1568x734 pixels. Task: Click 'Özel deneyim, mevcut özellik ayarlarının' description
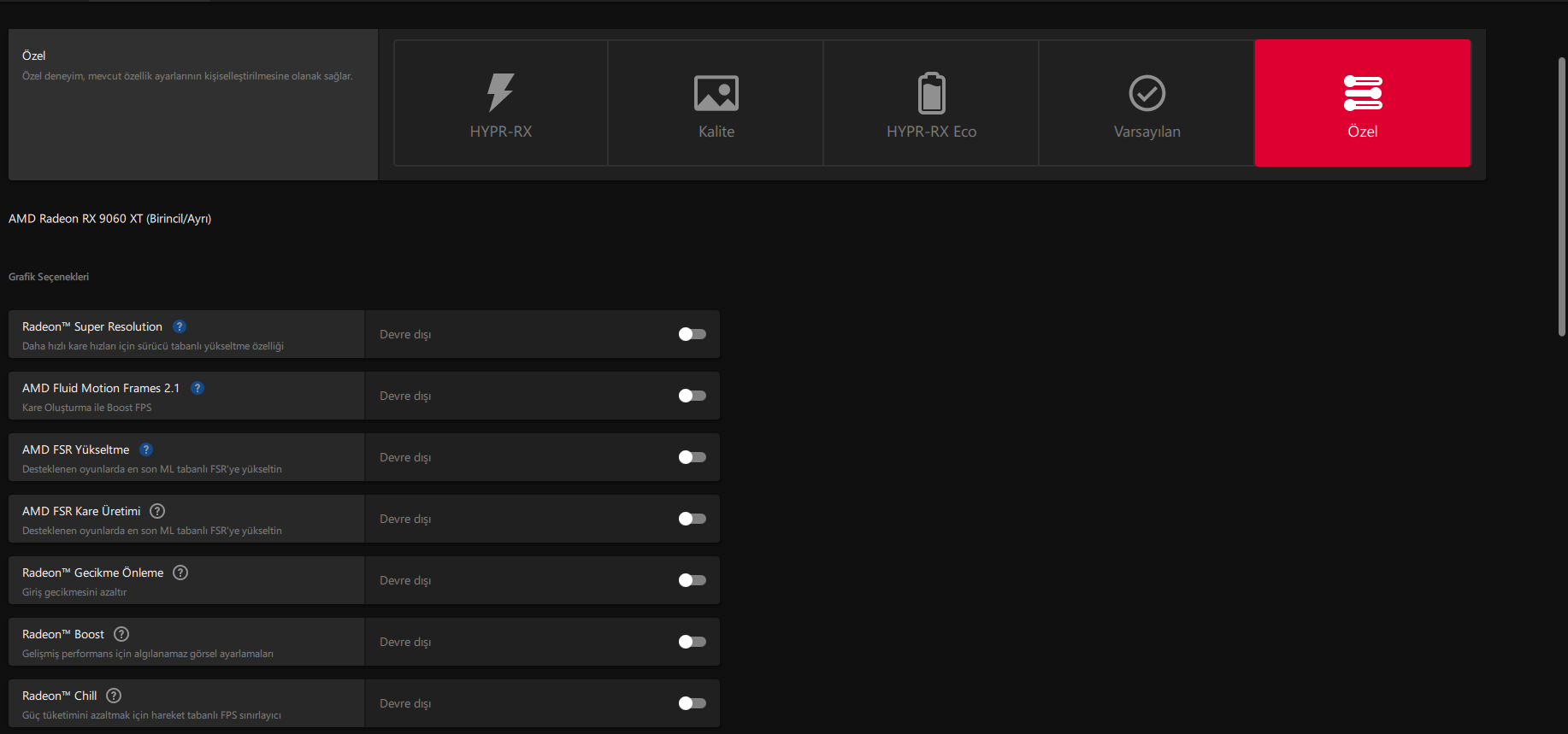coord(187,76)
